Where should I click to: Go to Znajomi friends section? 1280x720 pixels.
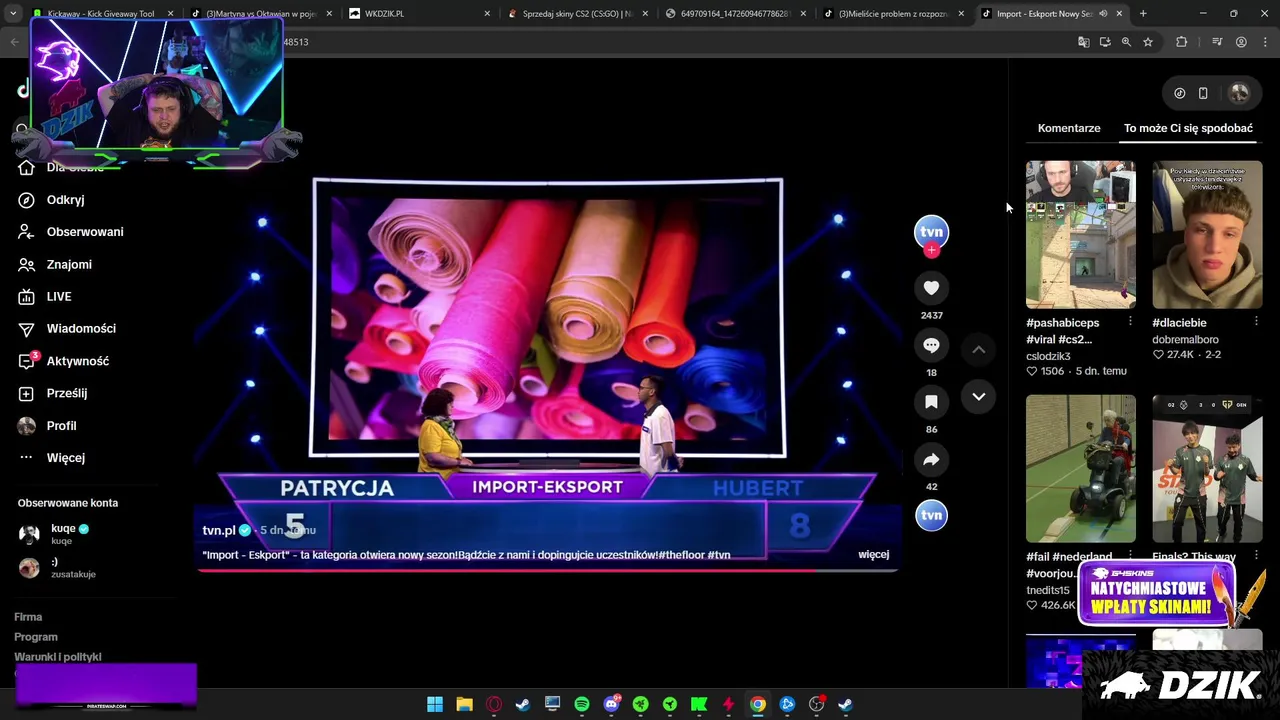pyautogui.click(x=55, y=265)
